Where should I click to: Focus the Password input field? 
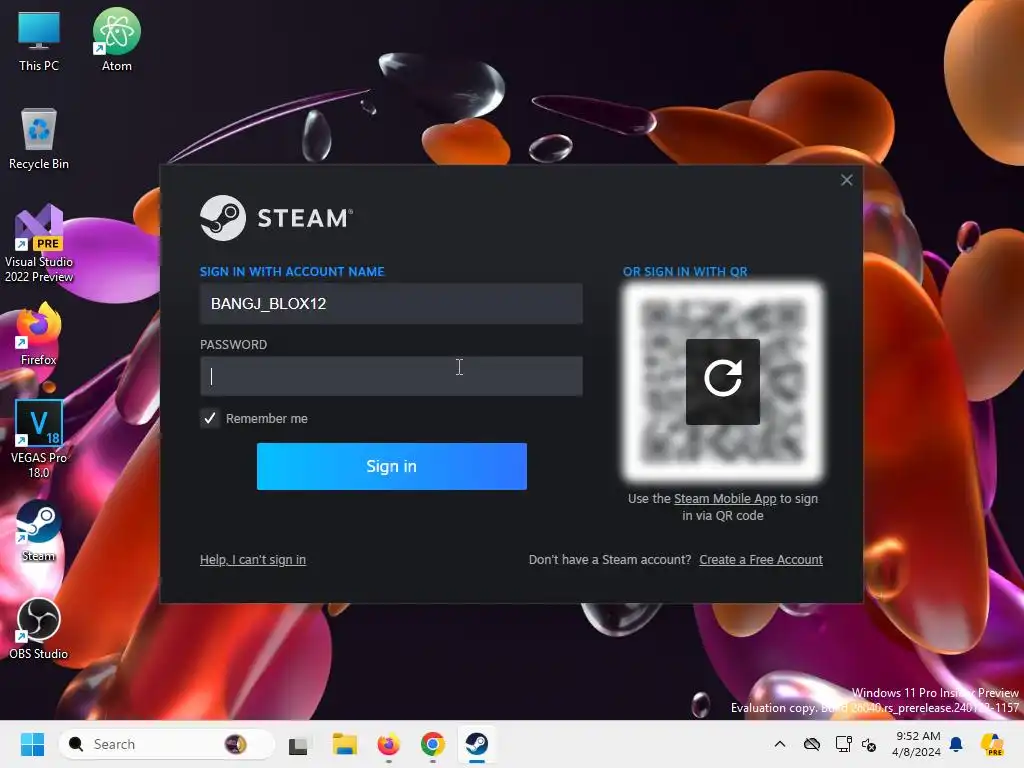(x=391, y=376)
